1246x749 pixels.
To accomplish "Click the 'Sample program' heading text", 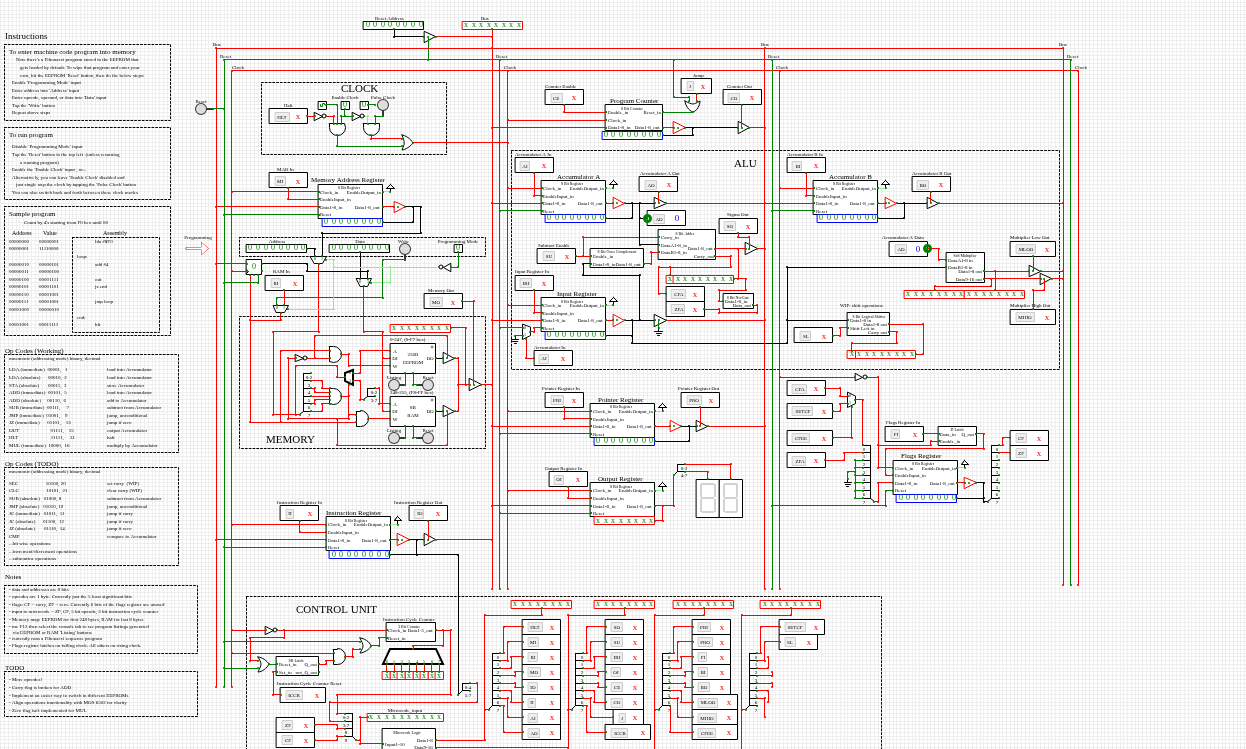I will tap(32, 214).
